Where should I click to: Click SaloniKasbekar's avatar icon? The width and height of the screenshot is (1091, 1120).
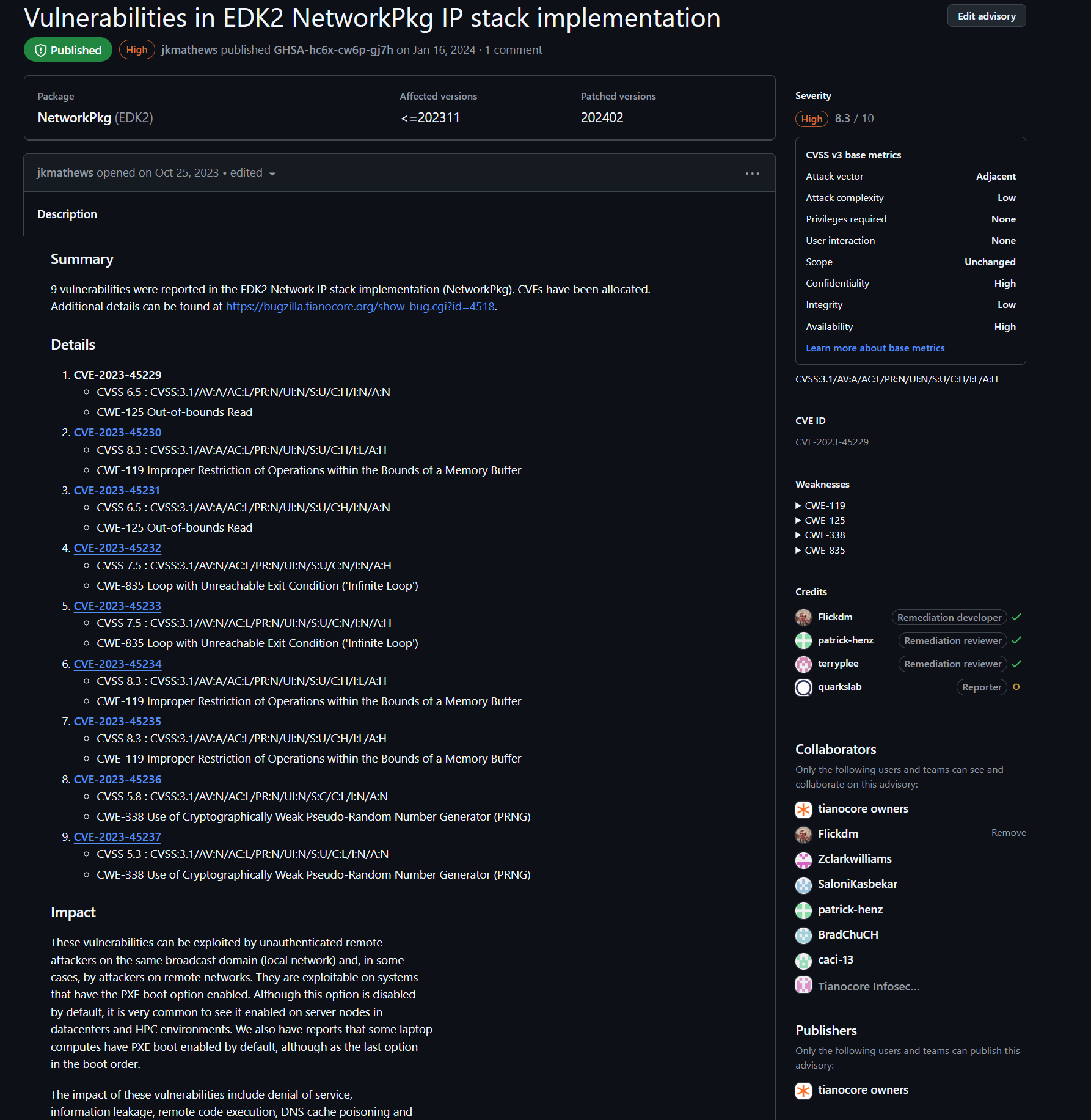point(803,884)
